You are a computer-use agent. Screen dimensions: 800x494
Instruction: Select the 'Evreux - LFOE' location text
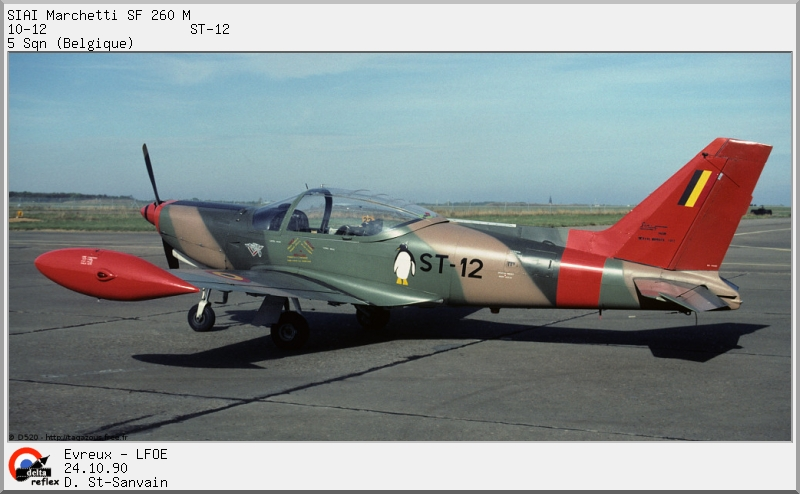pos(115,454)
